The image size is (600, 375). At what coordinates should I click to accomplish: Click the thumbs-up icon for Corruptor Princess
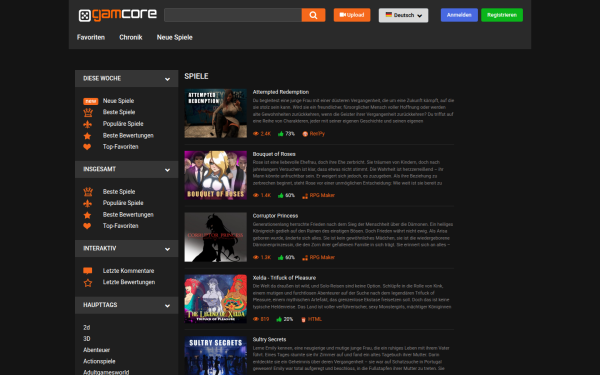tap(281, 257)
